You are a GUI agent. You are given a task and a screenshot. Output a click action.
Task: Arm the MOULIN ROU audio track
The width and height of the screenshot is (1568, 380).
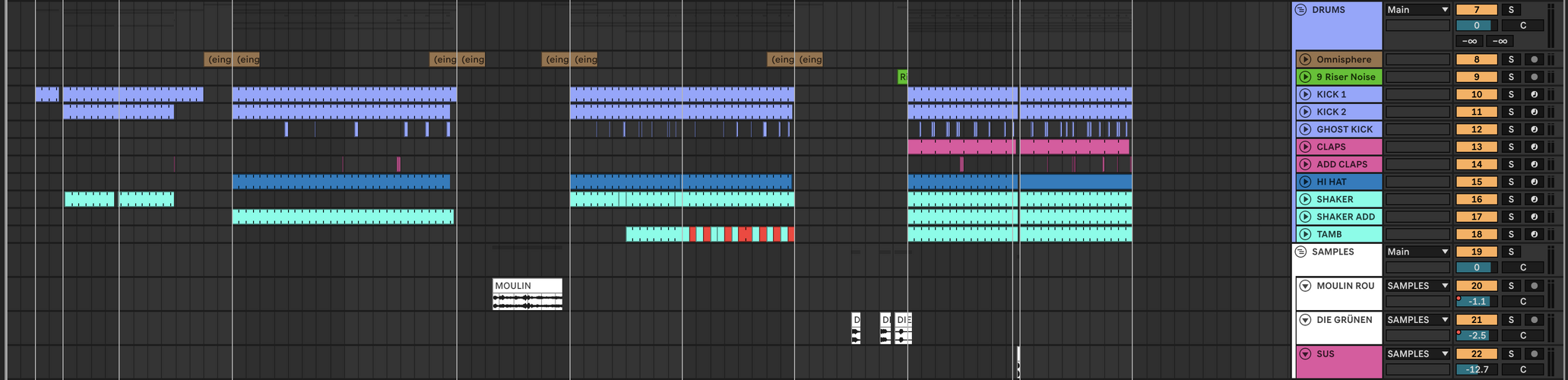(1534, 286)
